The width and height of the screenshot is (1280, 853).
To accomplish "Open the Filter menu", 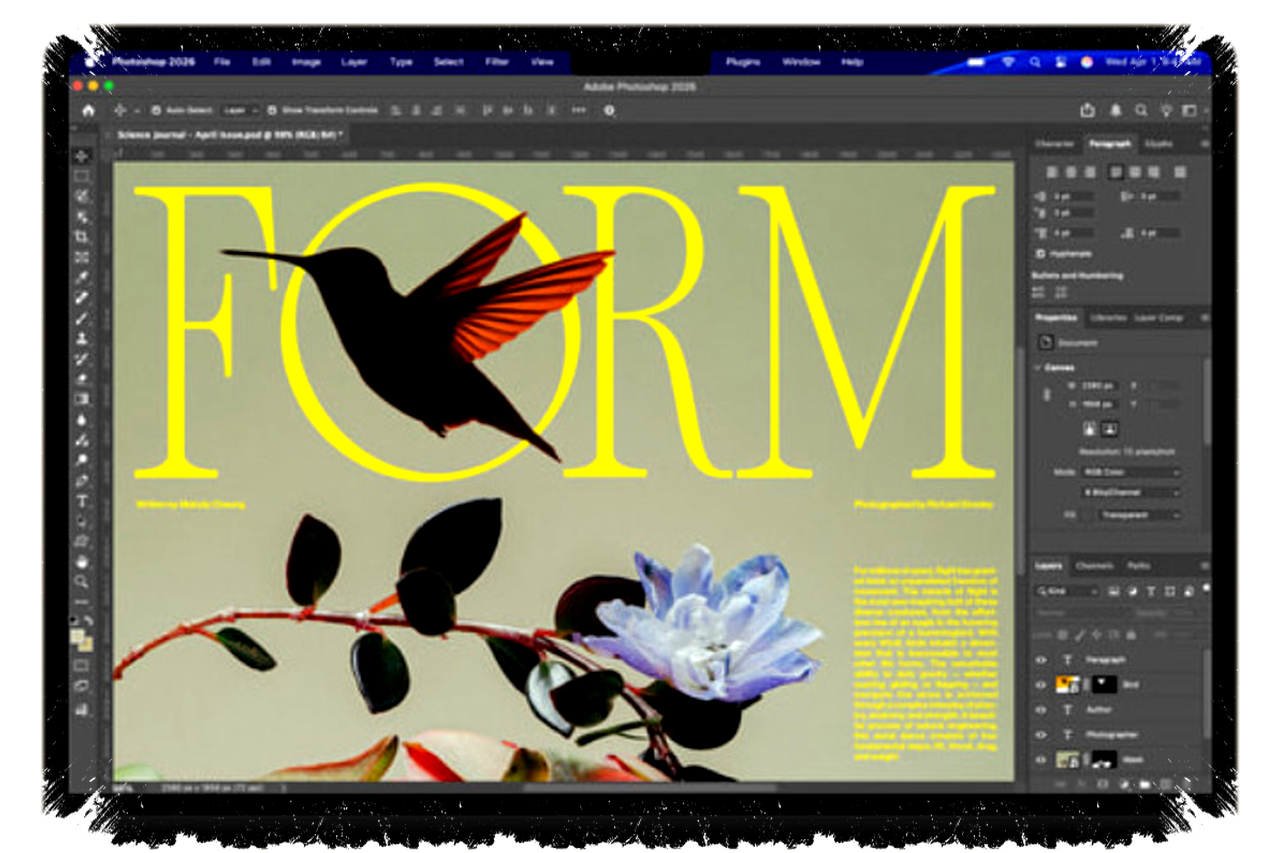I will click(x=497, y=62).
